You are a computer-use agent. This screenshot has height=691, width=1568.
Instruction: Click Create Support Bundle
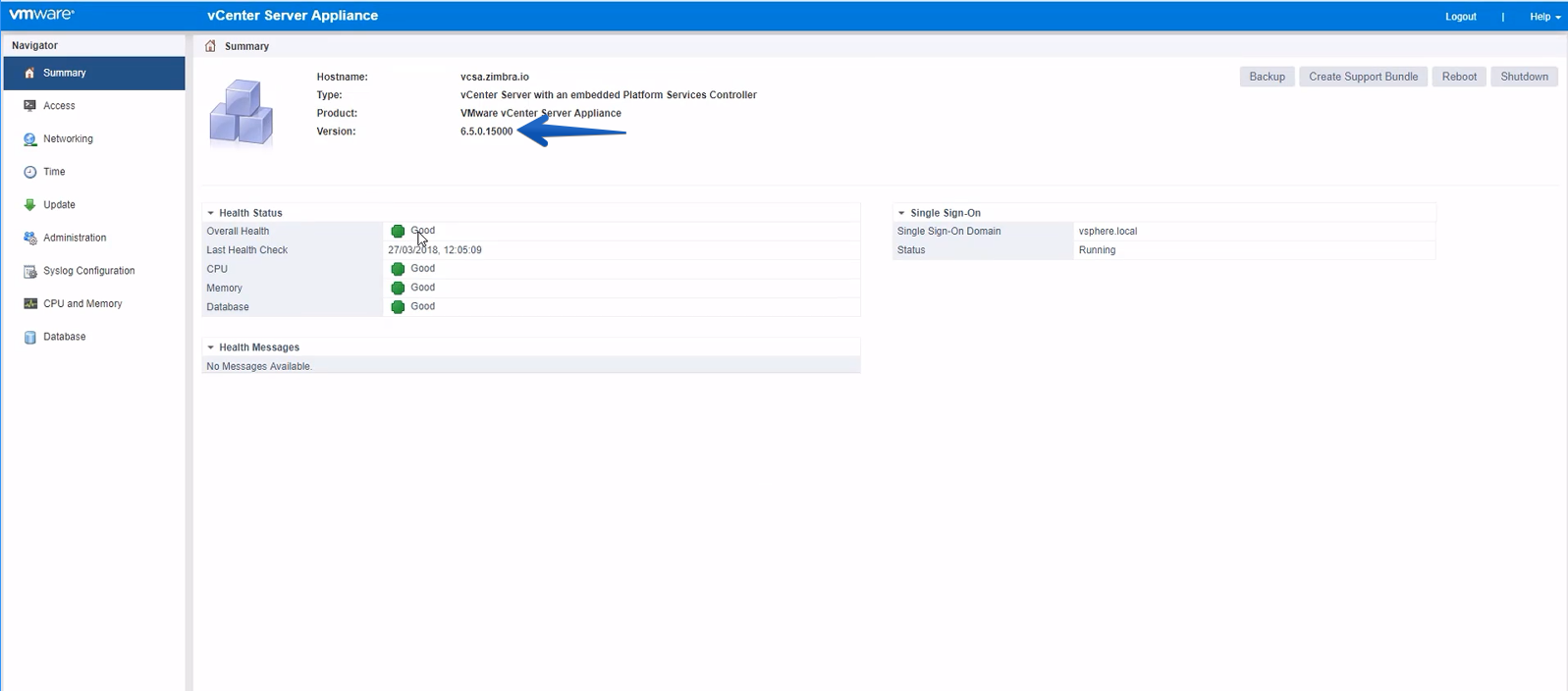coord(1363,77)
